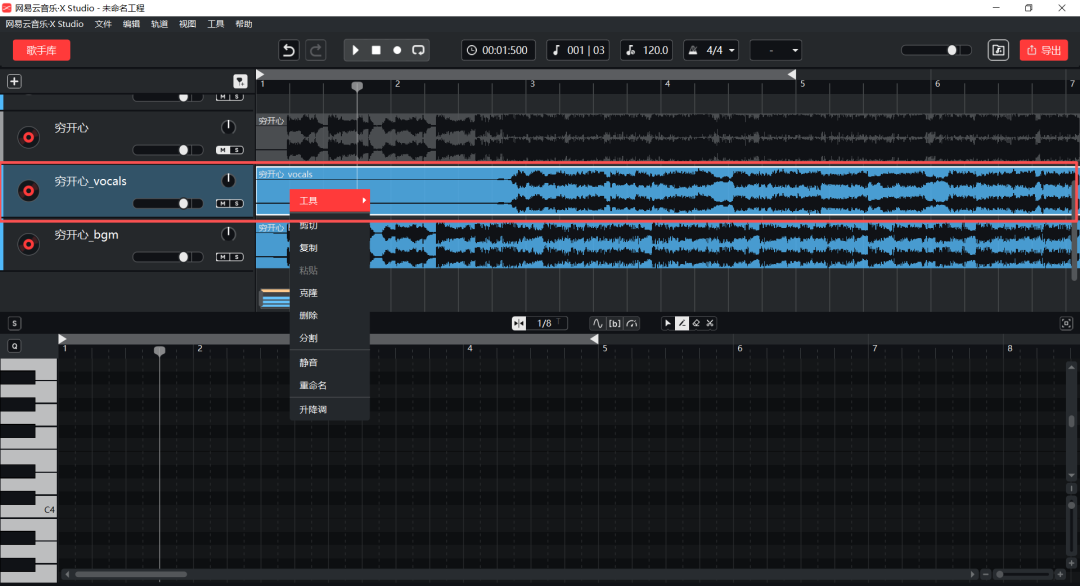
Task: Select the arrow pointer tool in piano roll
Action: 668,323
